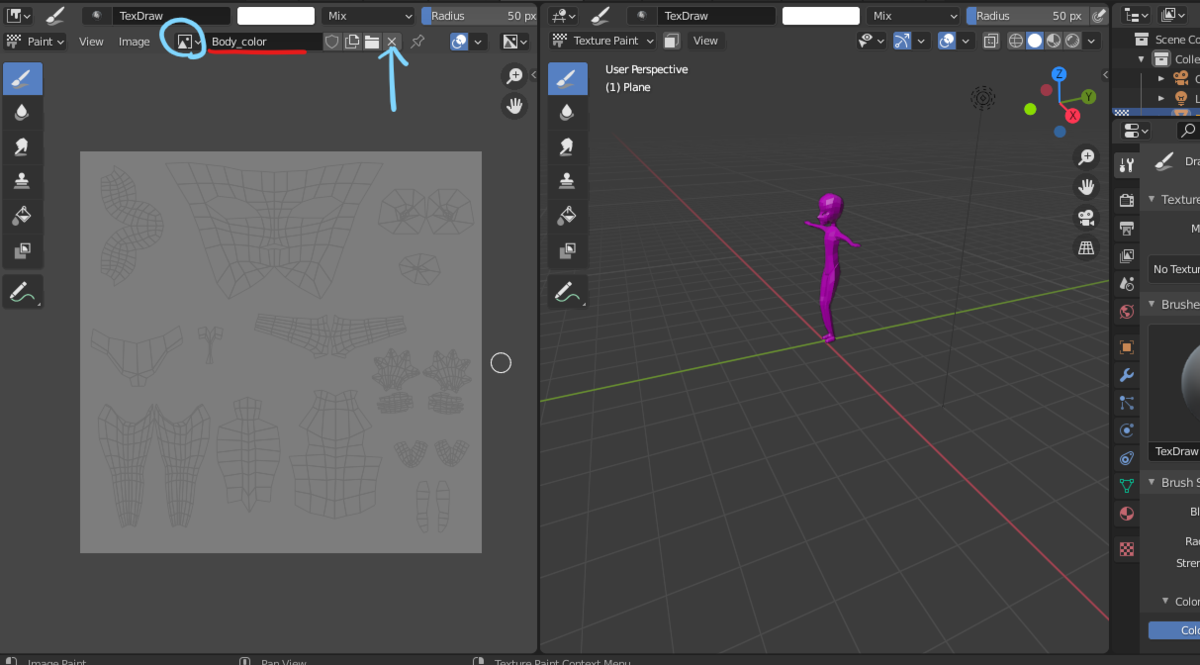
Task: Select Fill tool in 3D viewport toolbar
Action: (x=567, y=215)
